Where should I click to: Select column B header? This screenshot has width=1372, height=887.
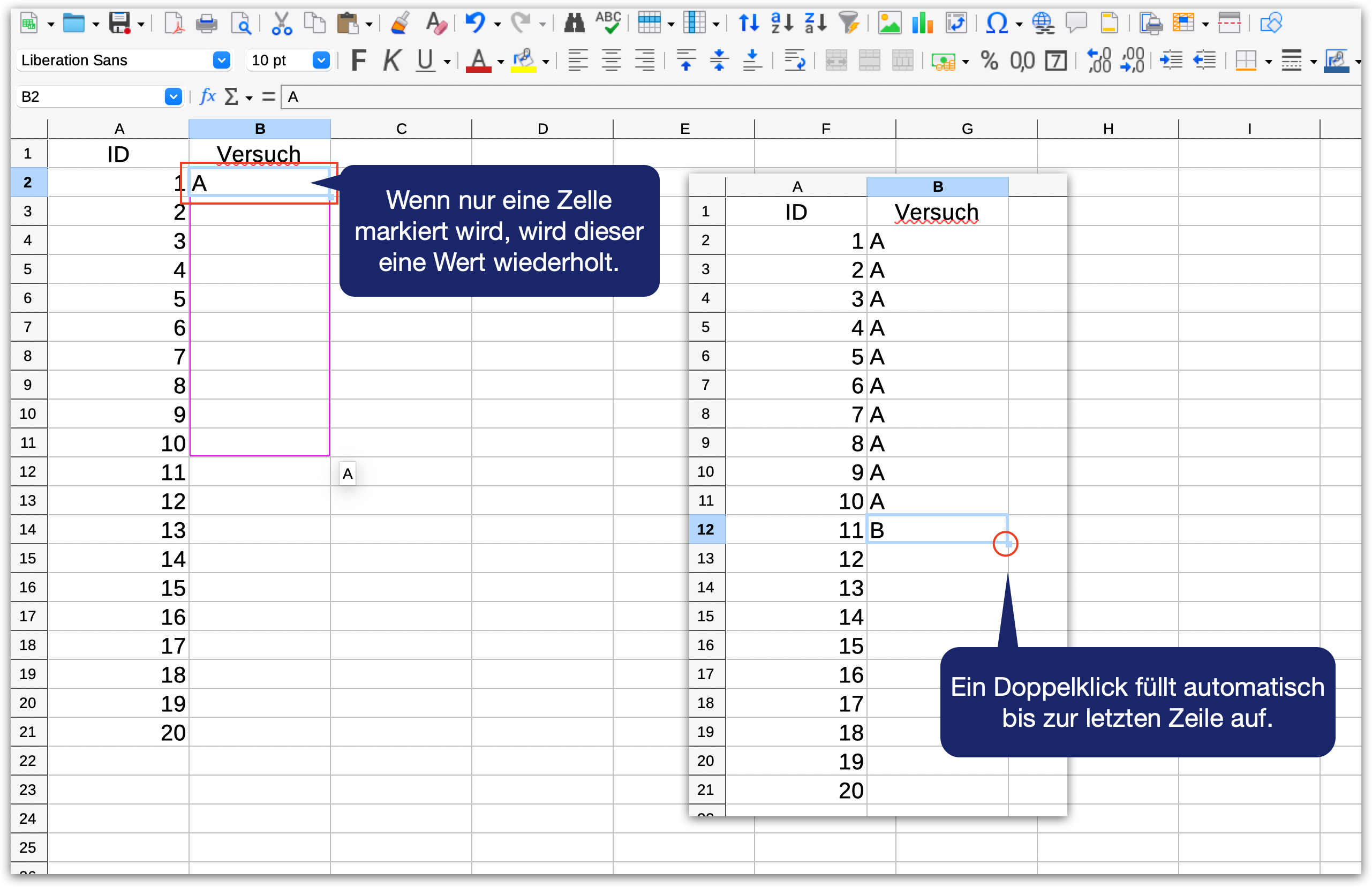260,129
